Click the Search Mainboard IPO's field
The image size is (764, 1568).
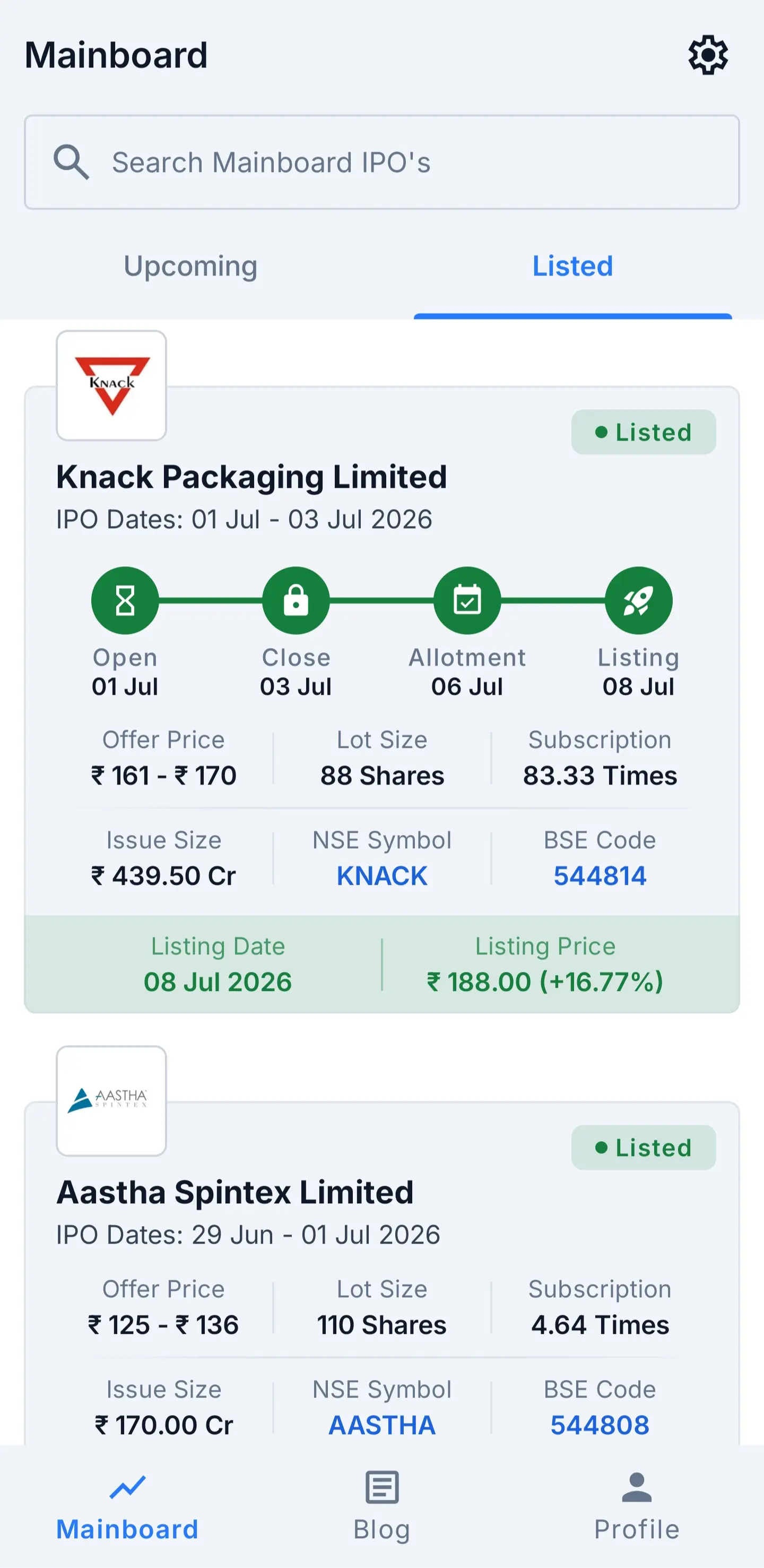pyautogui.click(x=382, y=162)
